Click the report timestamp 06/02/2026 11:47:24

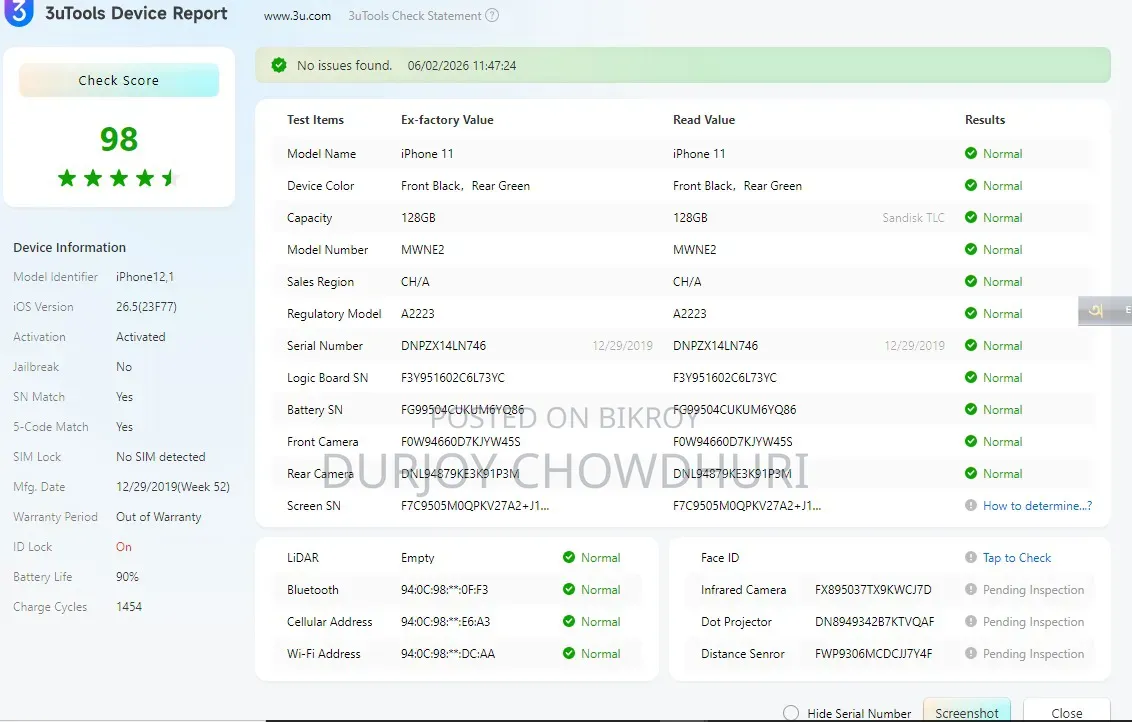tap(461, 66)
